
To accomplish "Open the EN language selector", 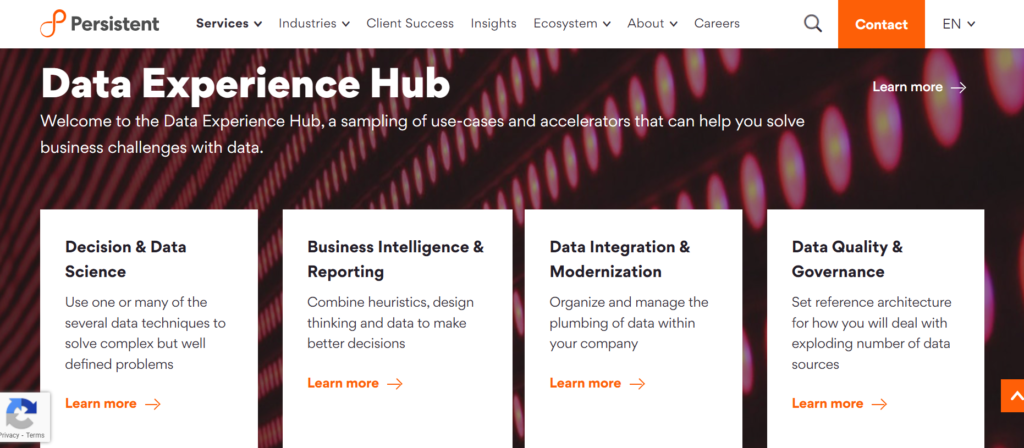I will (x=958, y=24).
